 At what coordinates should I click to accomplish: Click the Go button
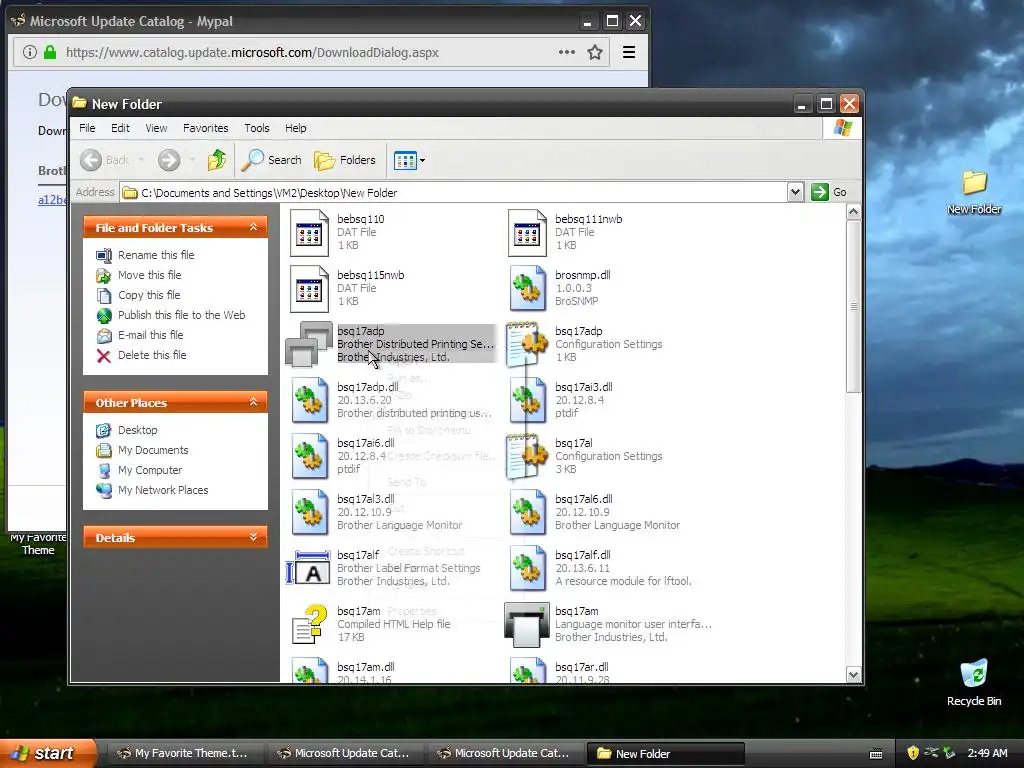pos(829,192)
